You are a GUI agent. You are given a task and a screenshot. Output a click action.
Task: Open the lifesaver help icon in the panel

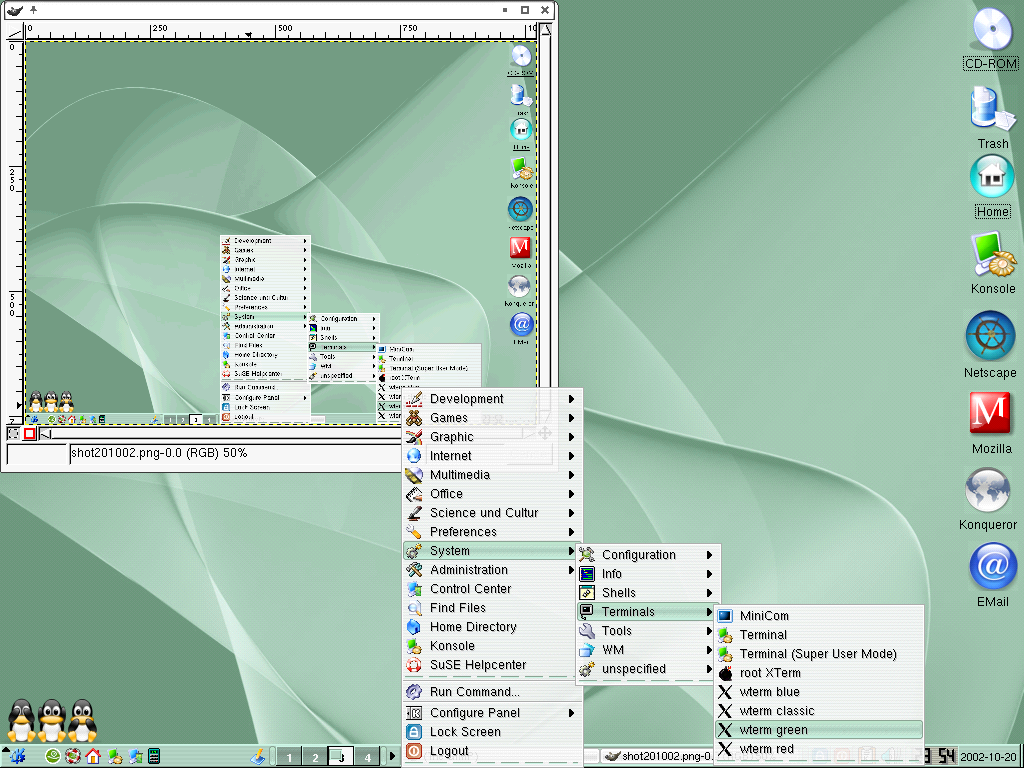[x=72, y=757]
